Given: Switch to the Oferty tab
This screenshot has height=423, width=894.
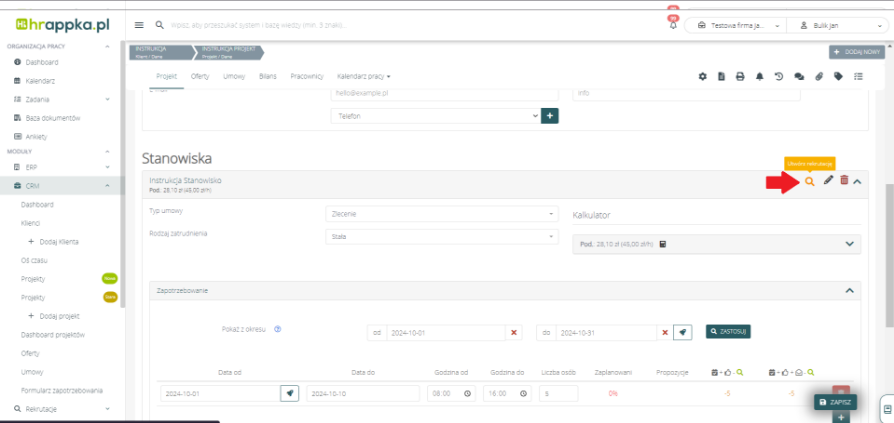Looking at the screenshot, I should [x=200, y=76].
